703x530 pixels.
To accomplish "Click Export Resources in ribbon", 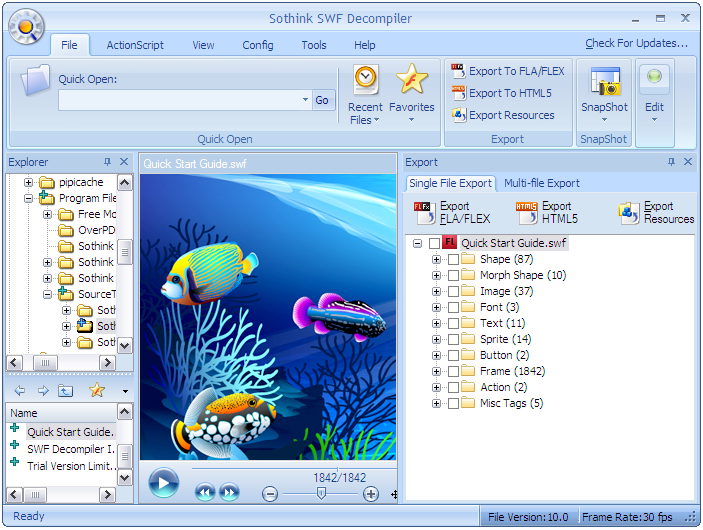I will pyautogui.click(x=503, y=115).
